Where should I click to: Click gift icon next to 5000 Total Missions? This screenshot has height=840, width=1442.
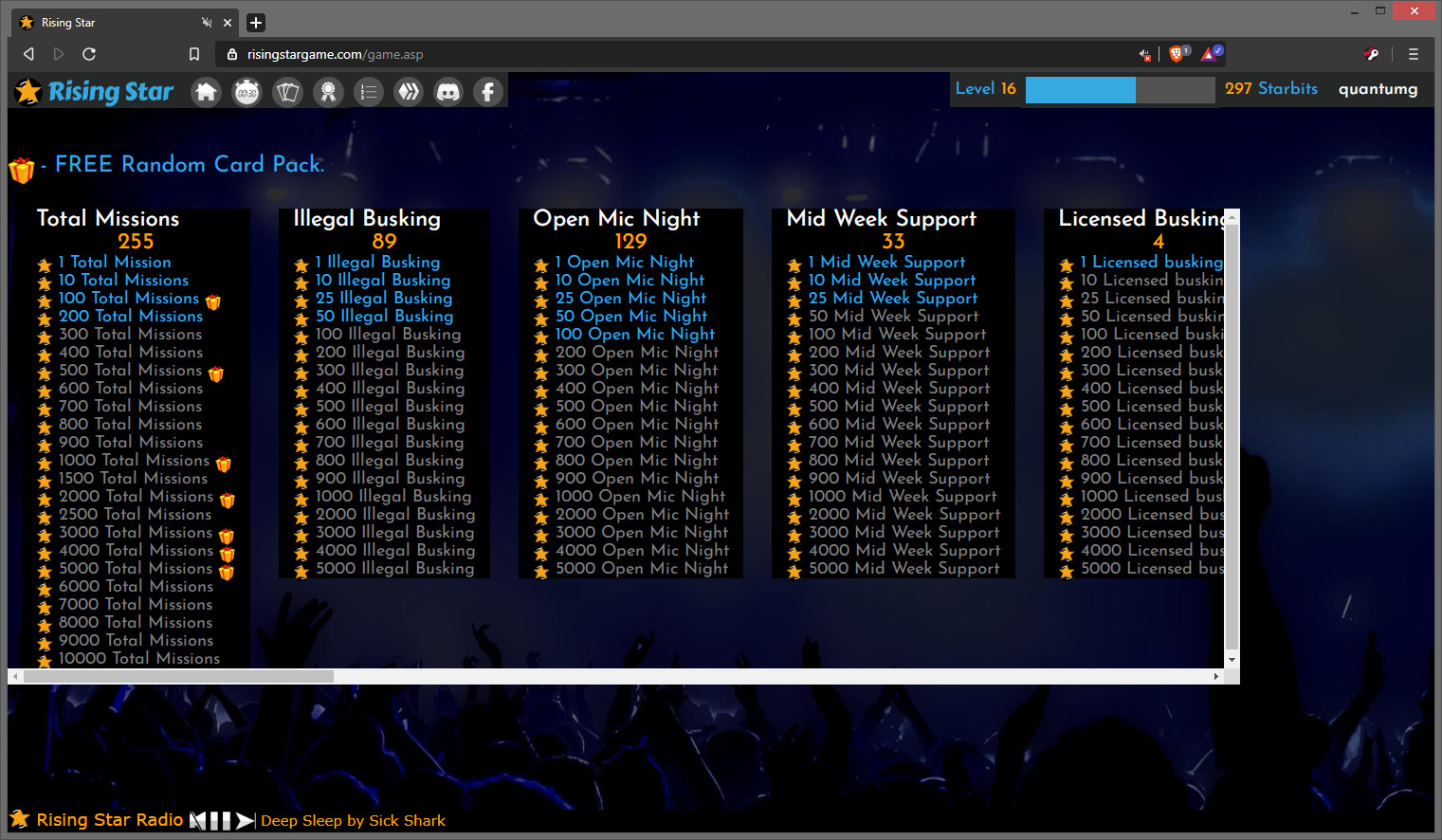227,572
